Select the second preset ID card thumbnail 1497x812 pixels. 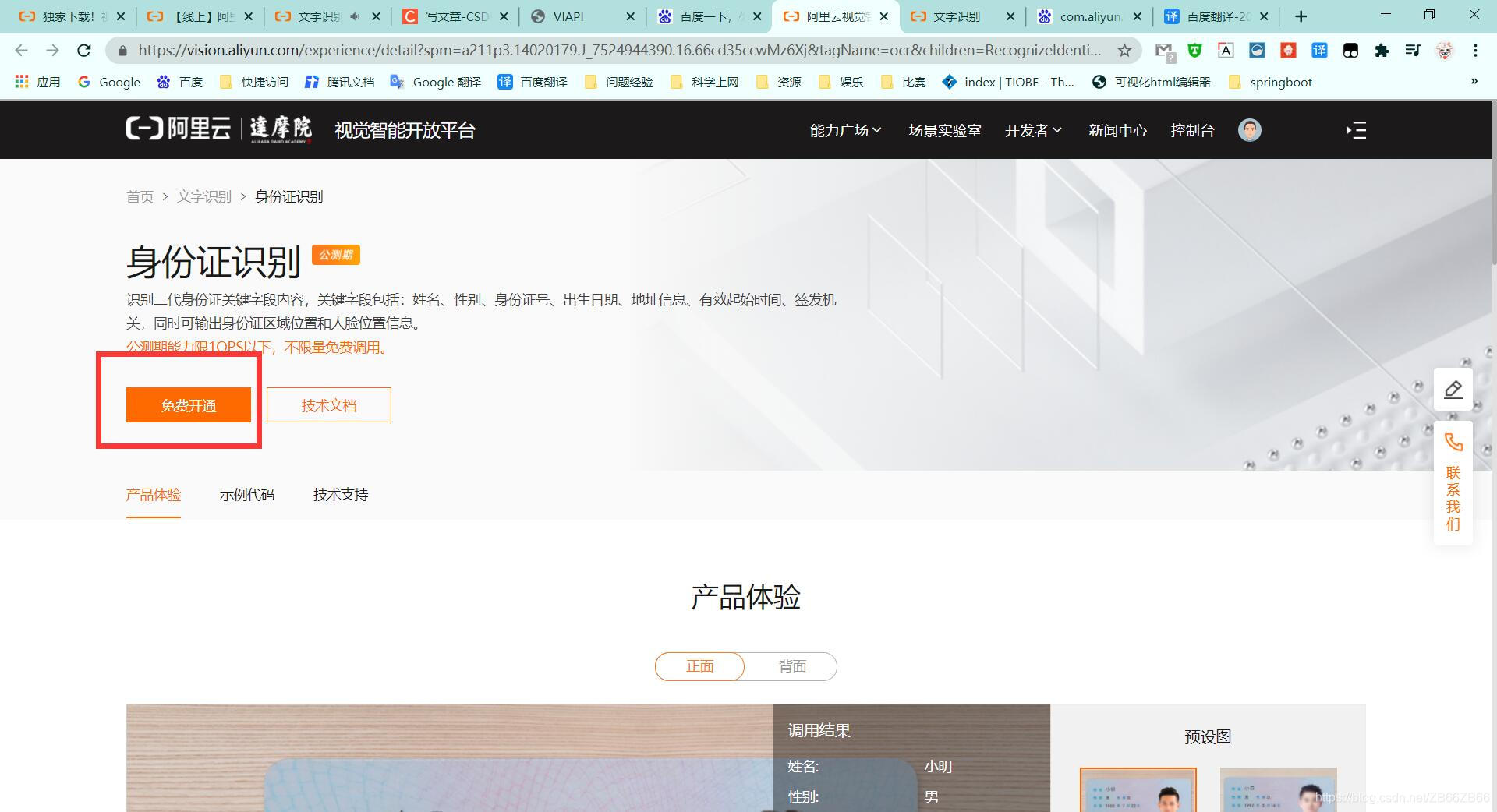(x=1279, y=790)
